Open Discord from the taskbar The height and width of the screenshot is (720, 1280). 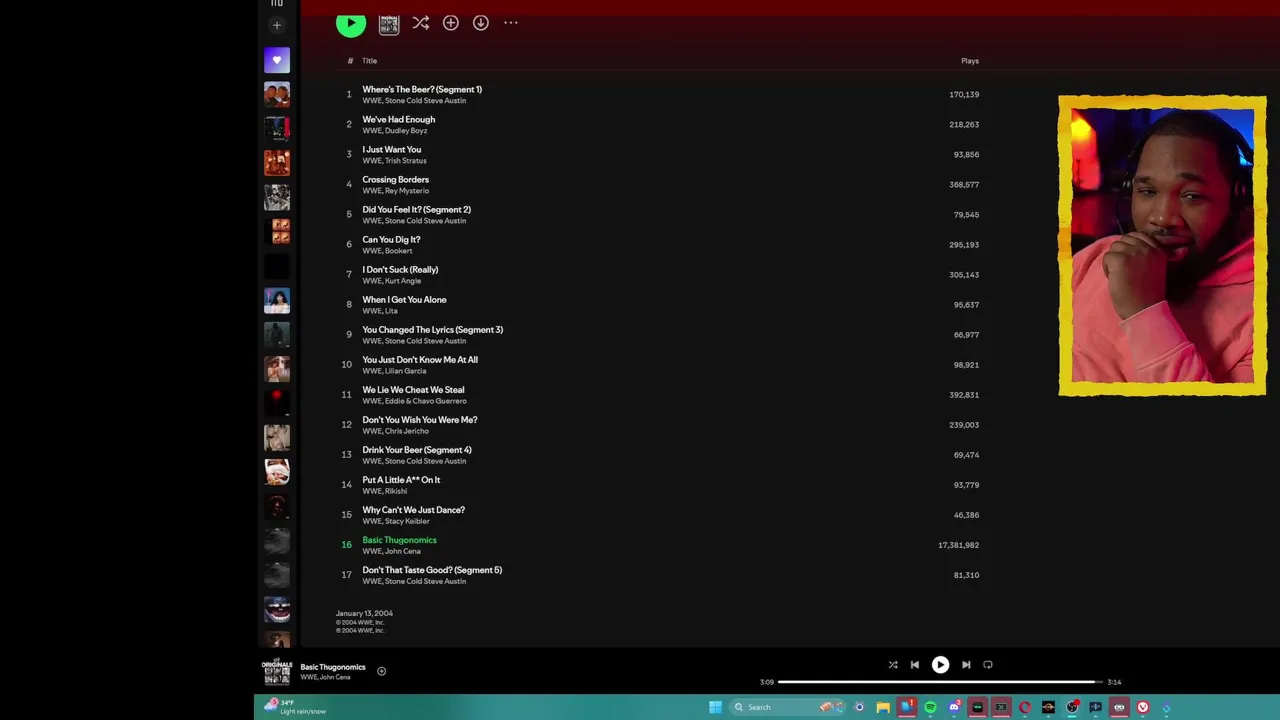tap(954, 707)
